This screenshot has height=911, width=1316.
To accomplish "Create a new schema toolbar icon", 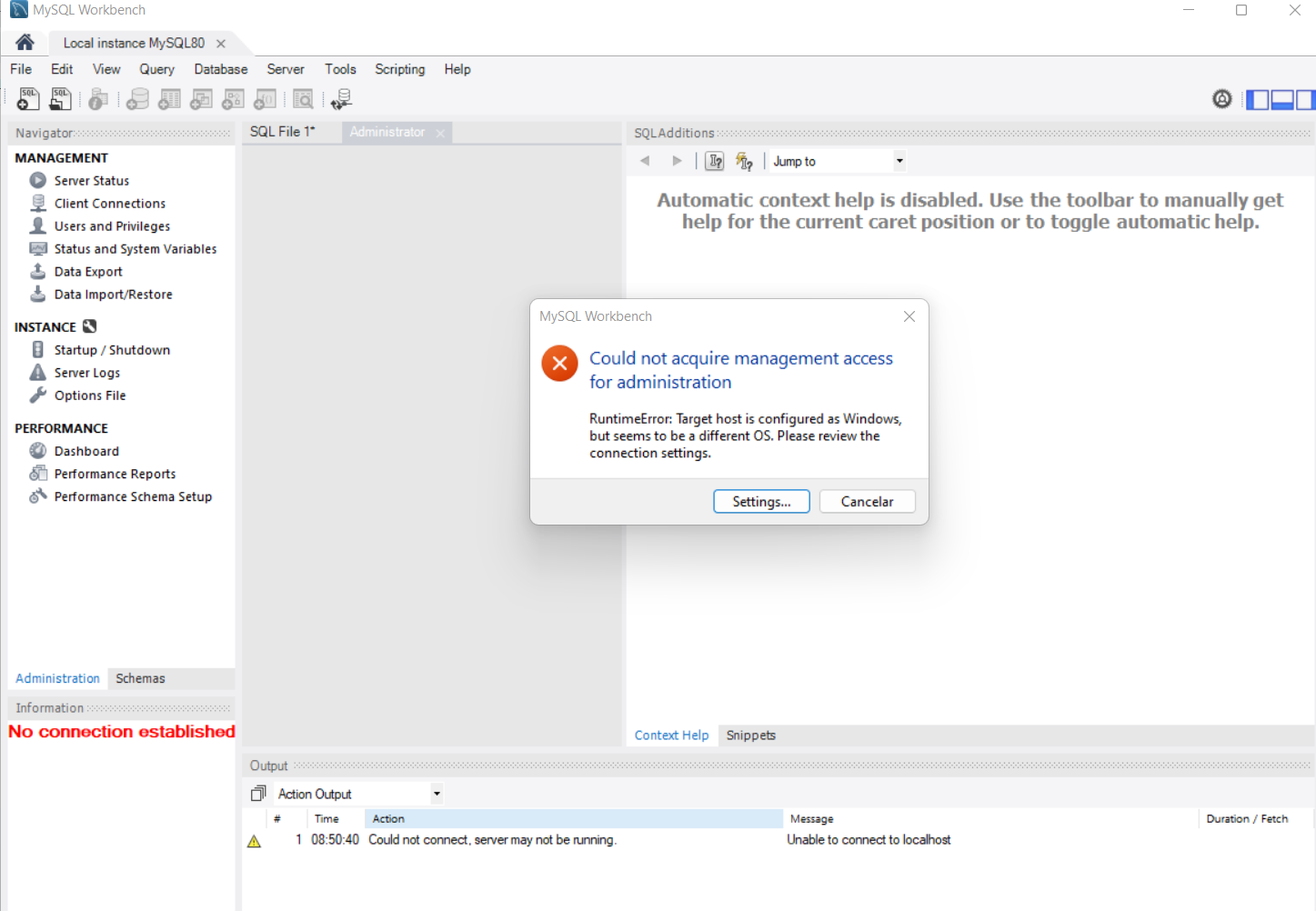I will [x=137, y=99].
